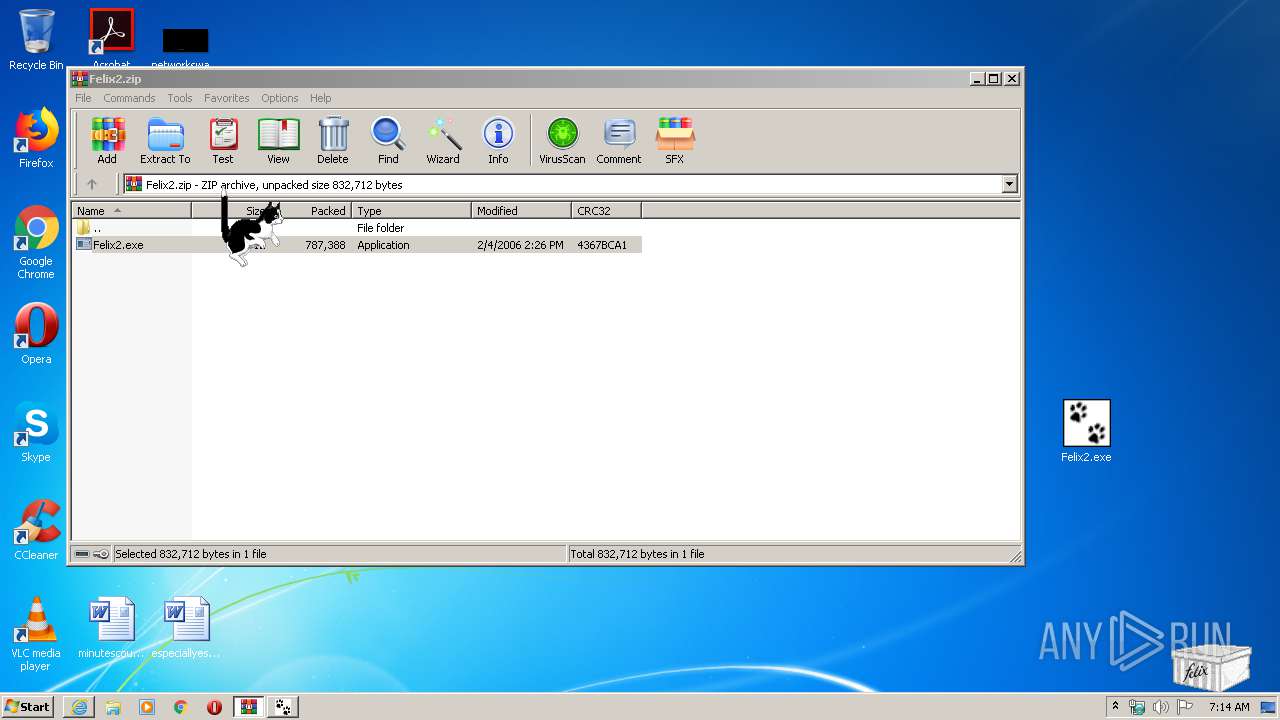Go up one folder level arrow
The height and width of the screenshot is (720, 1280).
(92, 184)
